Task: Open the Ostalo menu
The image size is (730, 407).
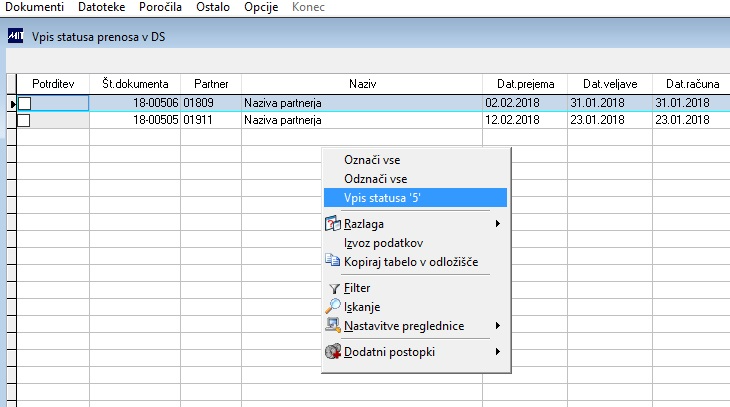Action: 213,7
